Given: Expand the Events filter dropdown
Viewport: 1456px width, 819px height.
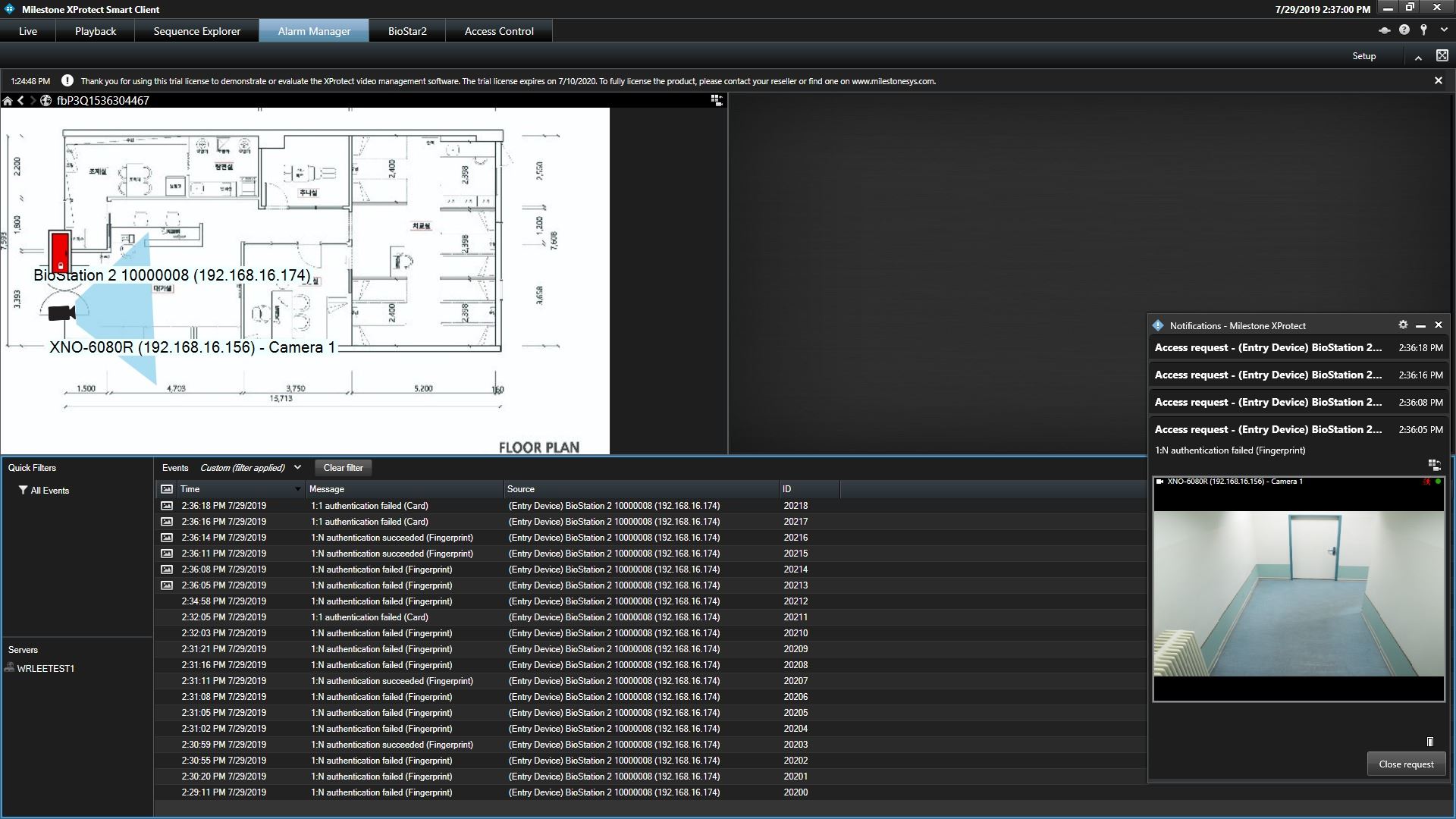Looking at the screenshot, I should [x=297, y=468].
